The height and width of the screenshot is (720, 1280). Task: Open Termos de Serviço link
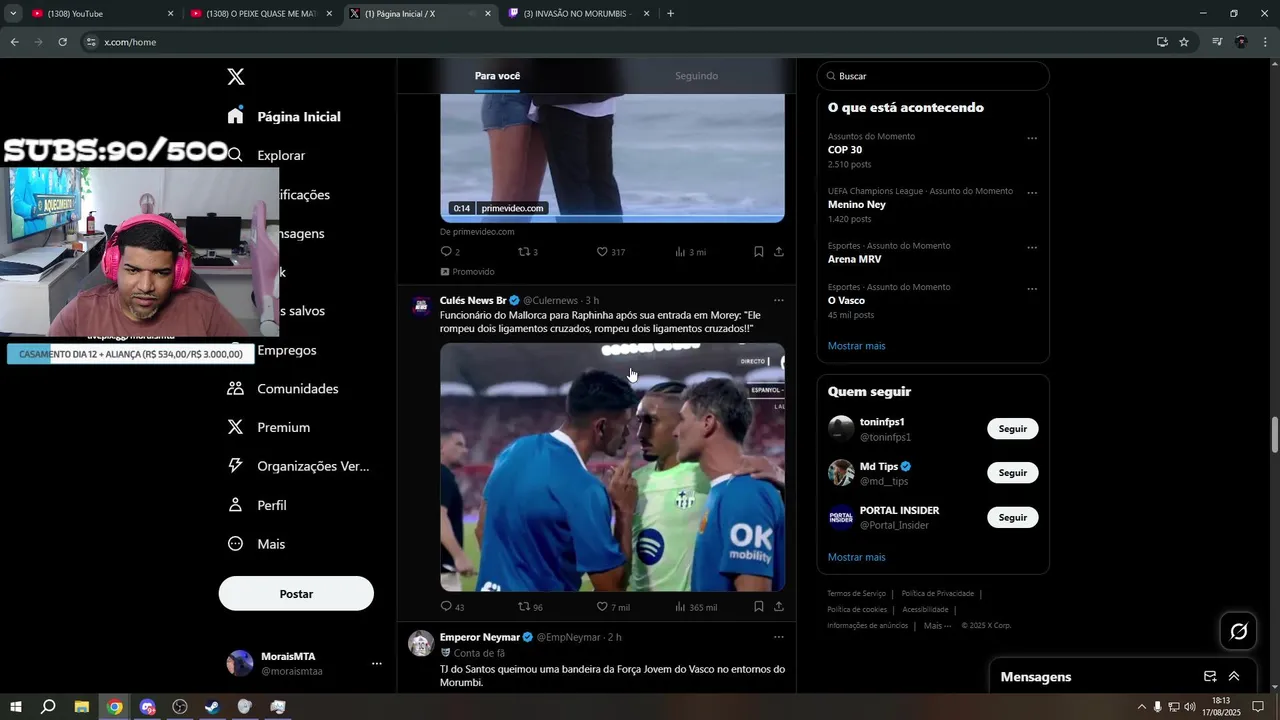(856, 594)
